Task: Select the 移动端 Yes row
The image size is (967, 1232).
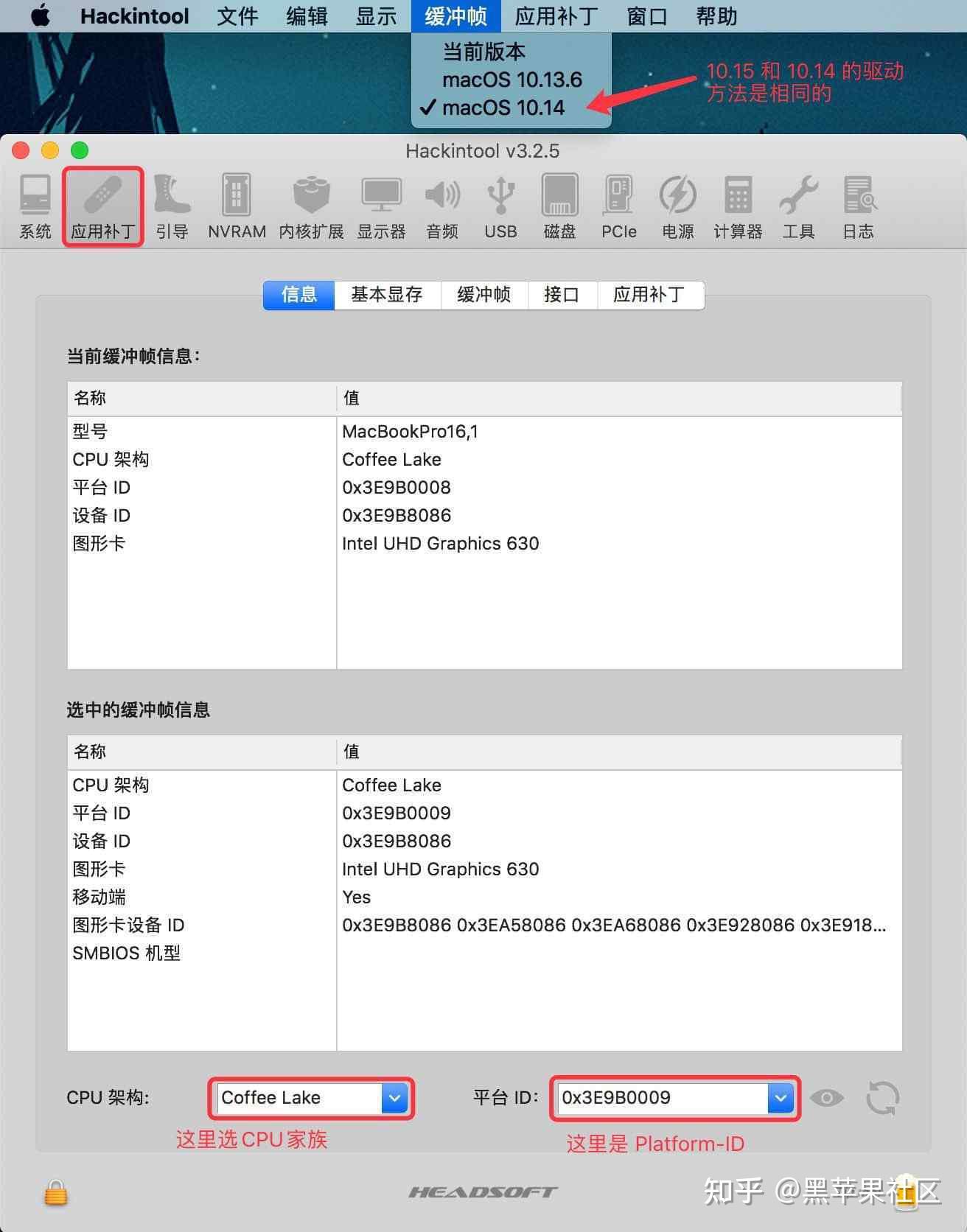Action: click(x=484, y=897)
